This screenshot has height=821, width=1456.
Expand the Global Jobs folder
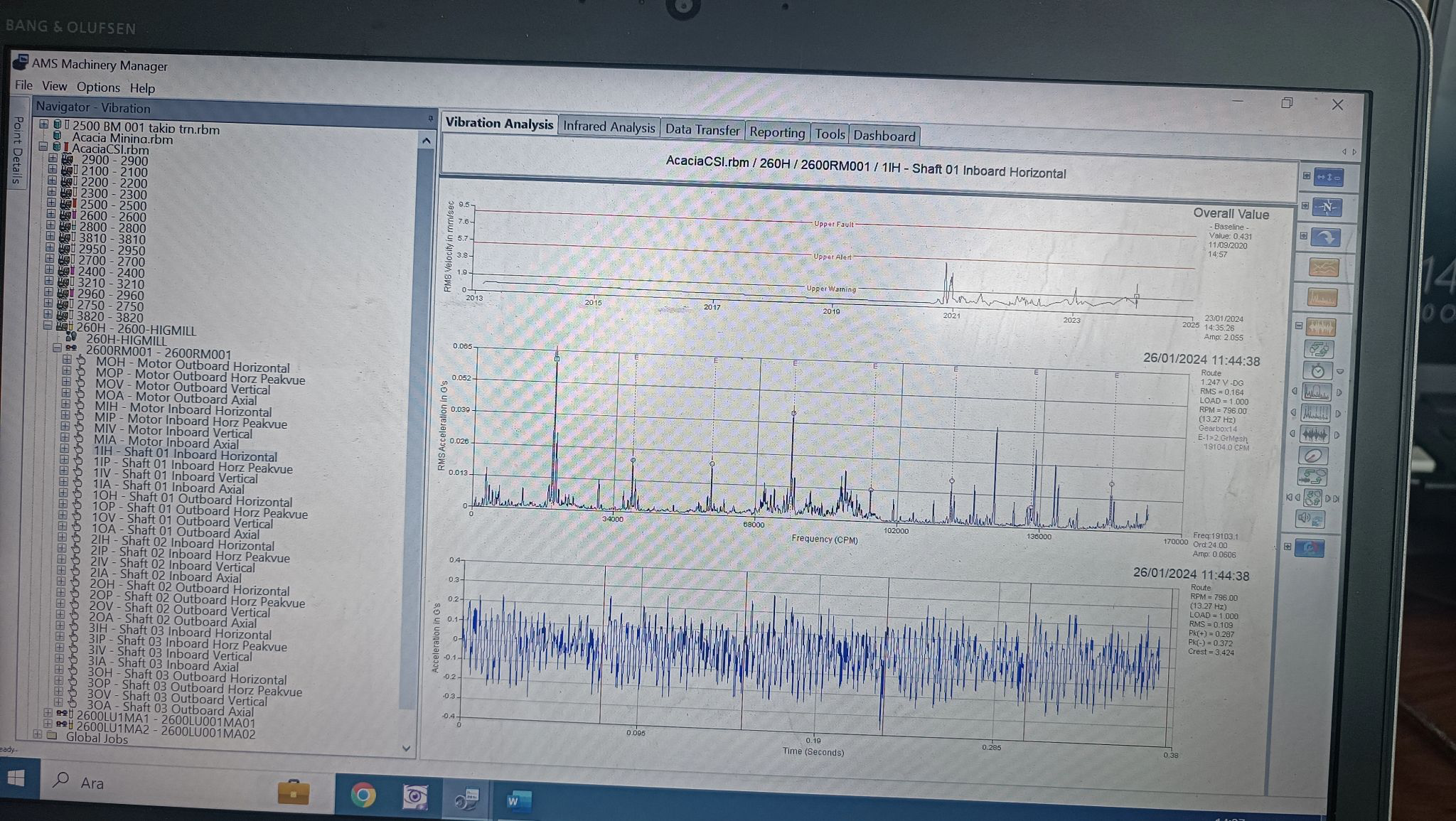click(38, 734)
